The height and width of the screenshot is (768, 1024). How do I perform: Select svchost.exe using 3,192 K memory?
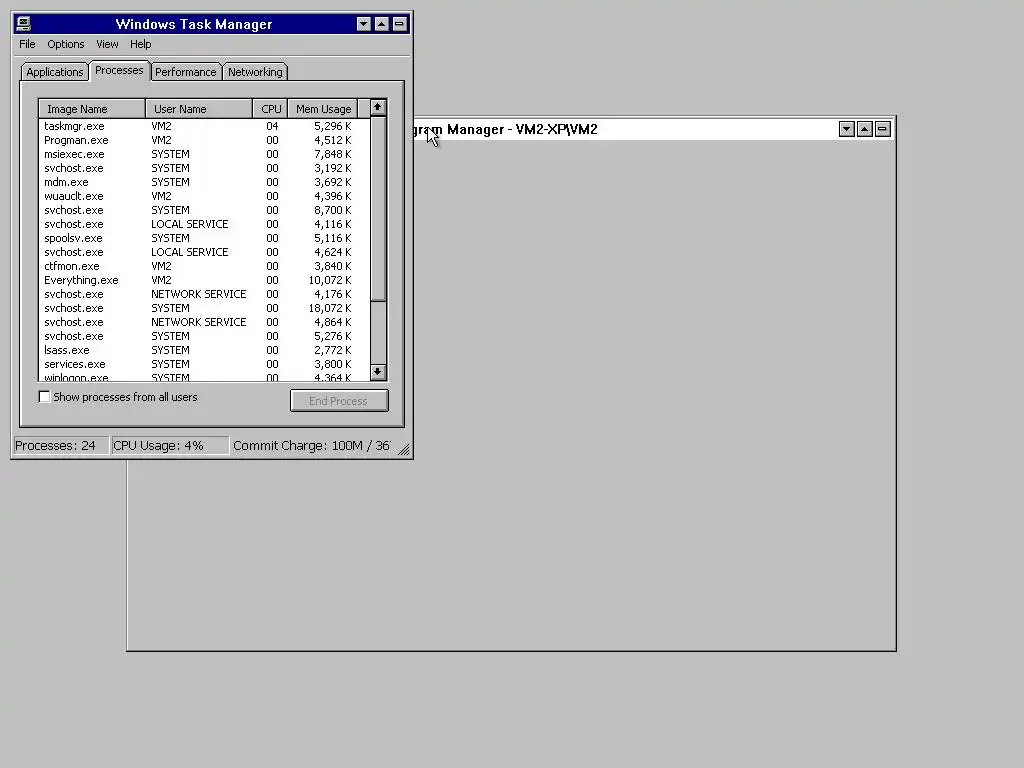pyautogui.click(x=204, y=168)
